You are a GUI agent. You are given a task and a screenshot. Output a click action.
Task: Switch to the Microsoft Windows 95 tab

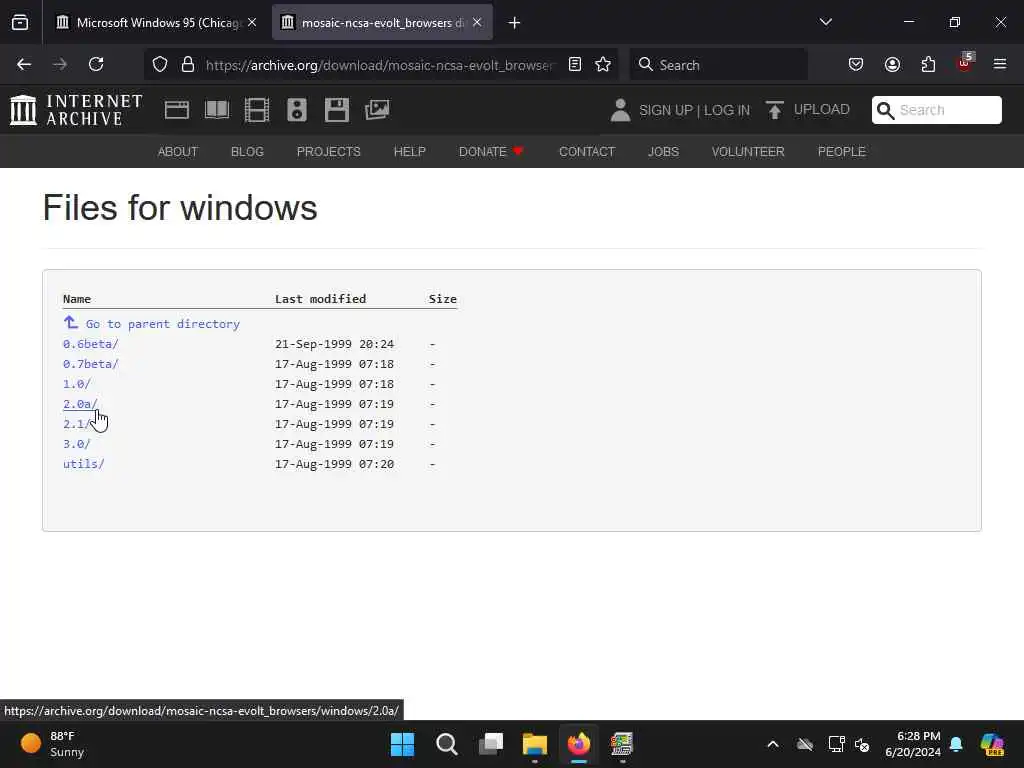155,22
